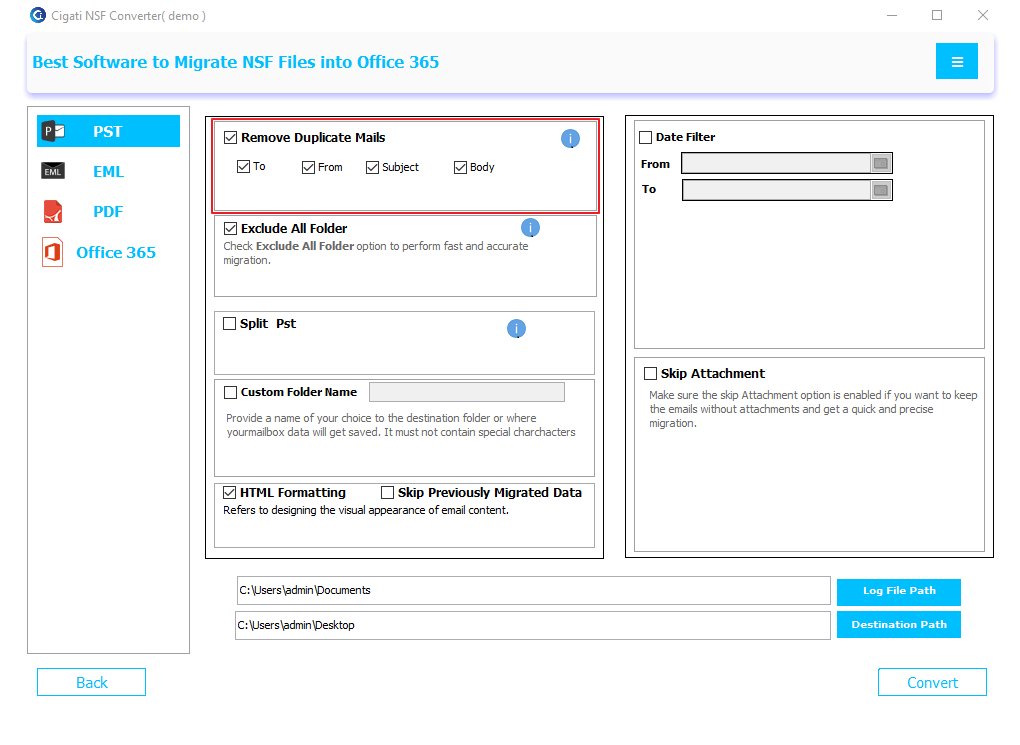Show info for Exclude All Folder
Image resolution: width=1020 pixels, height=745 pixels.
(x=530, y=228)
